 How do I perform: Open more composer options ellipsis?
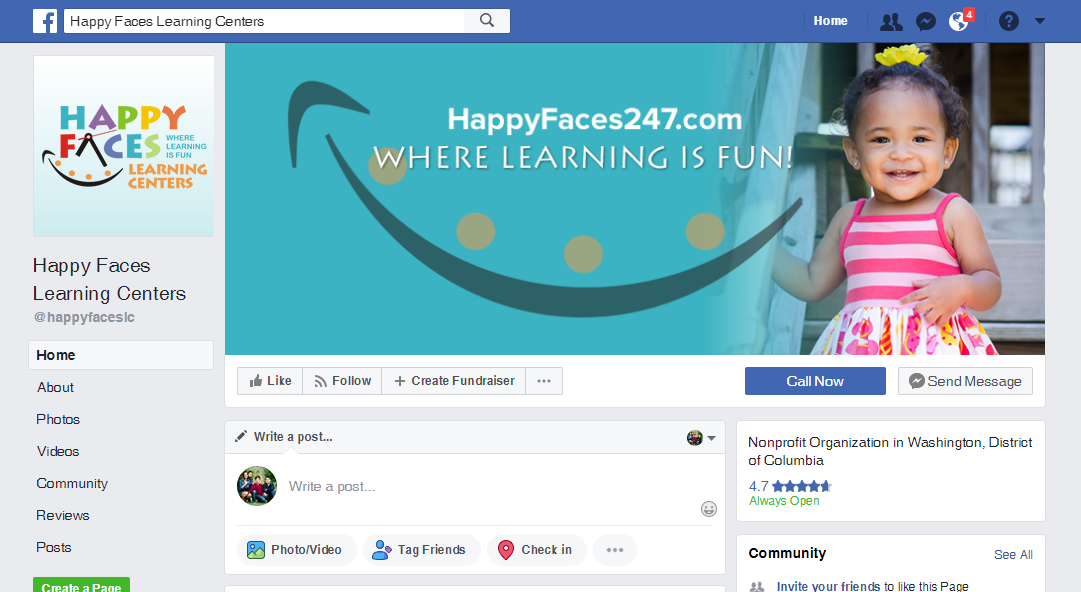pos(615,550)
